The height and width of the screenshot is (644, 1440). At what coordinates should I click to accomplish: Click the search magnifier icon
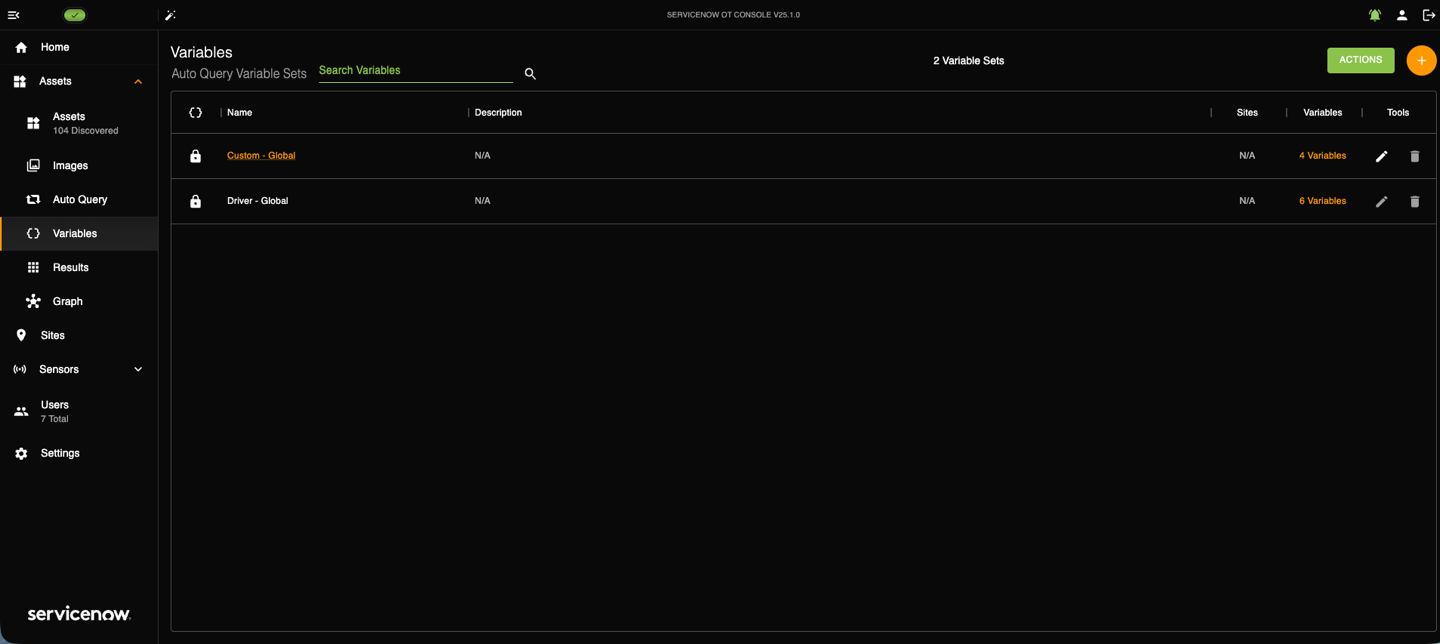click(530, 74)
